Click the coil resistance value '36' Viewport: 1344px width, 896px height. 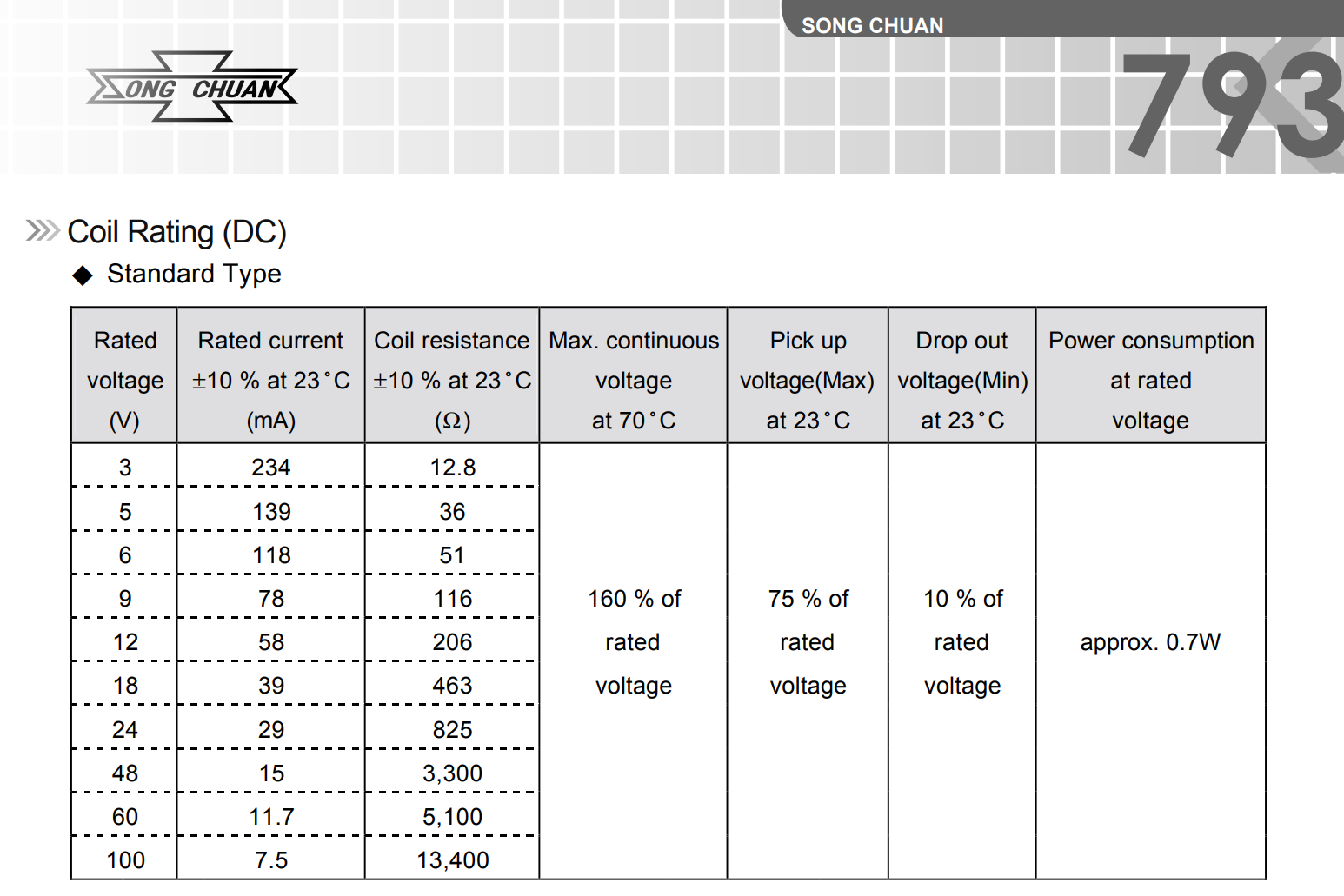coord(453,512)
